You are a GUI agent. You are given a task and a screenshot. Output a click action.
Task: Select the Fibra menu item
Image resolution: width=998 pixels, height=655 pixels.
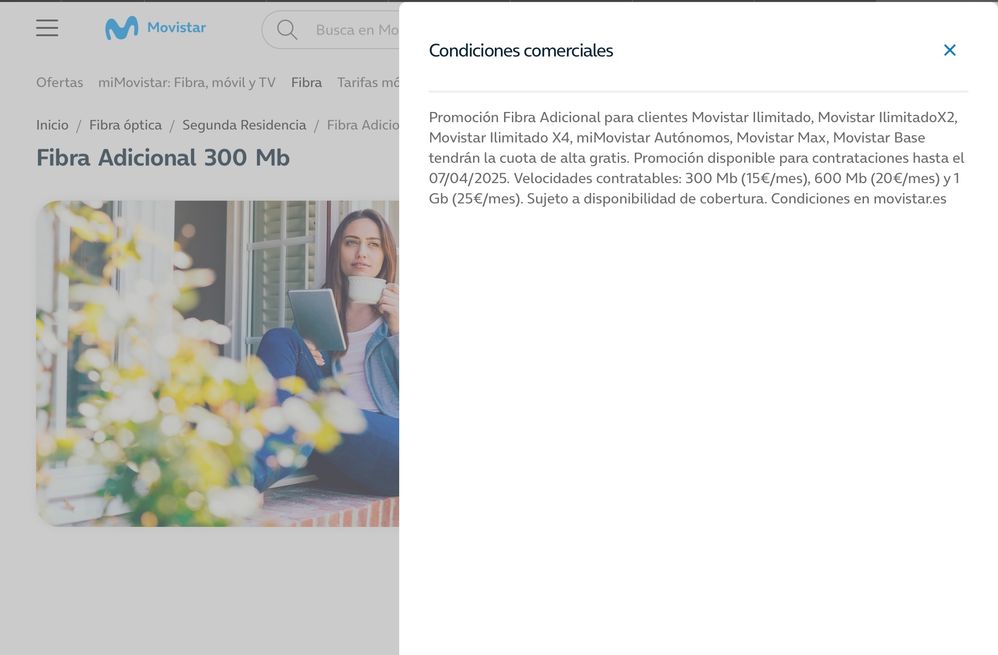tap(306, 83)
